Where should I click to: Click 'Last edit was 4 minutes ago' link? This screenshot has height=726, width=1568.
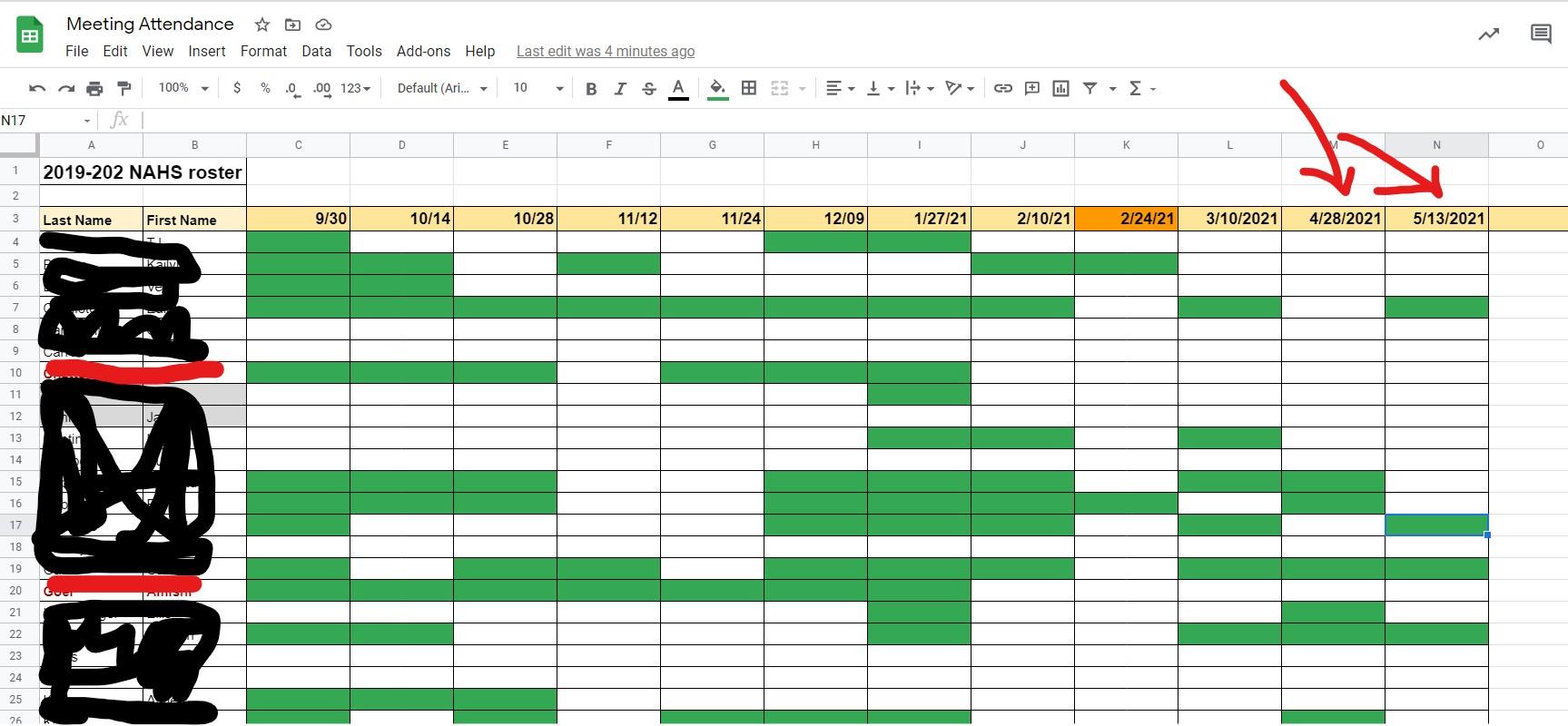[x=606, y=51]
